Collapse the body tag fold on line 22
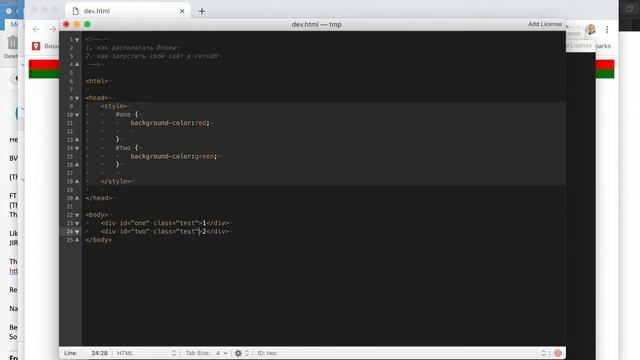Screen dimensions: 640x360 click(77, 215)
